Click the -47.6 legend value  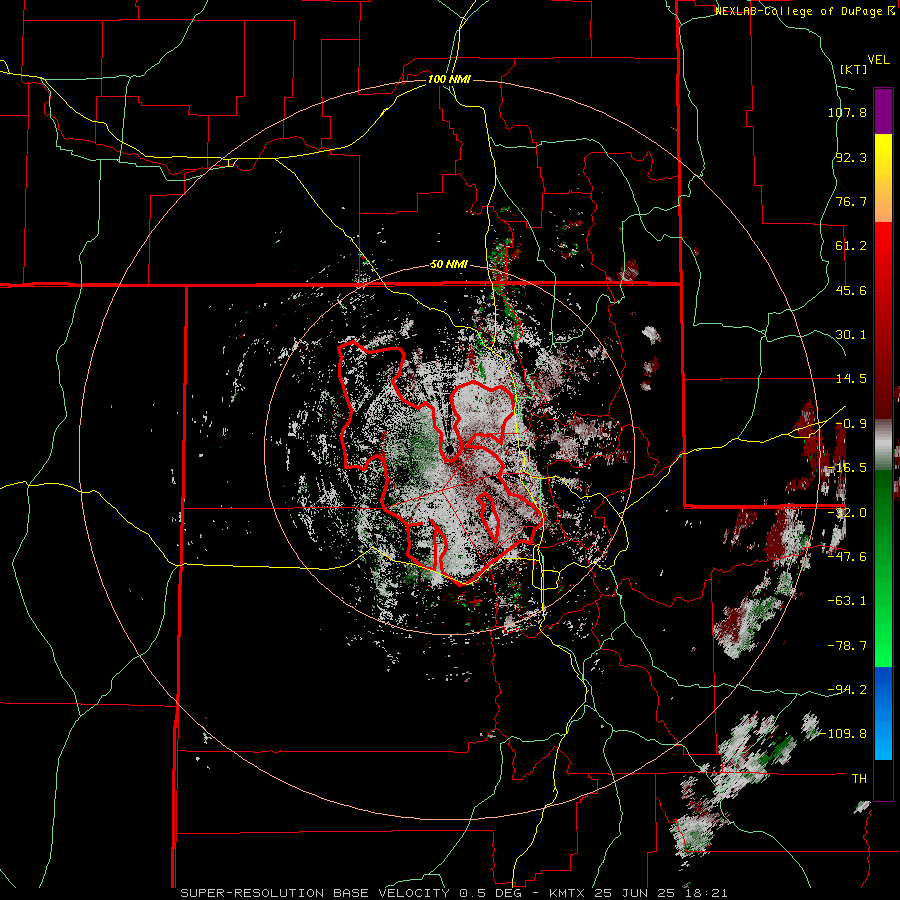pyautogui.click(x=847, y=557)
